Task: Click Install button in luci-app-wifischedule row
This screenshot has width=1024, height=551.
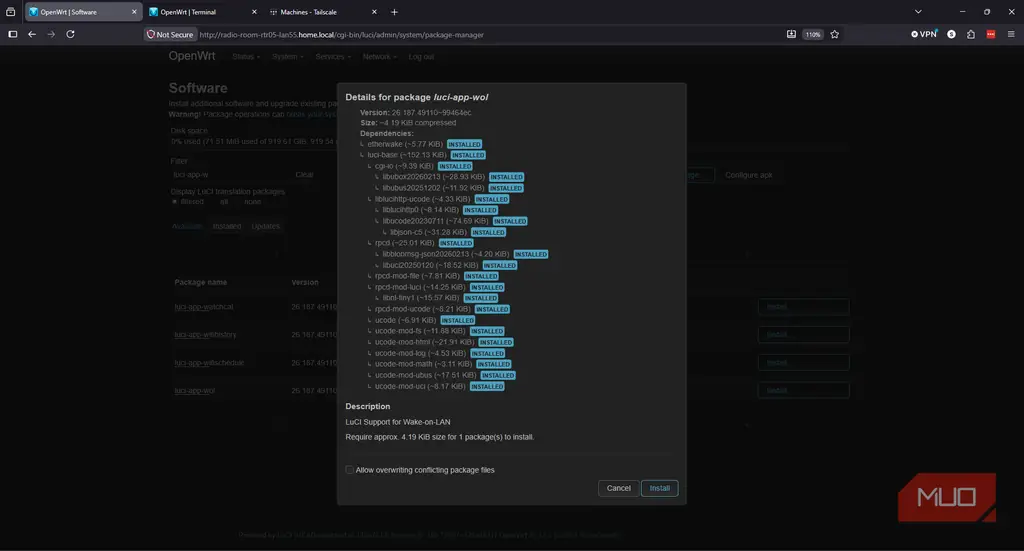Action: point(803,363)
